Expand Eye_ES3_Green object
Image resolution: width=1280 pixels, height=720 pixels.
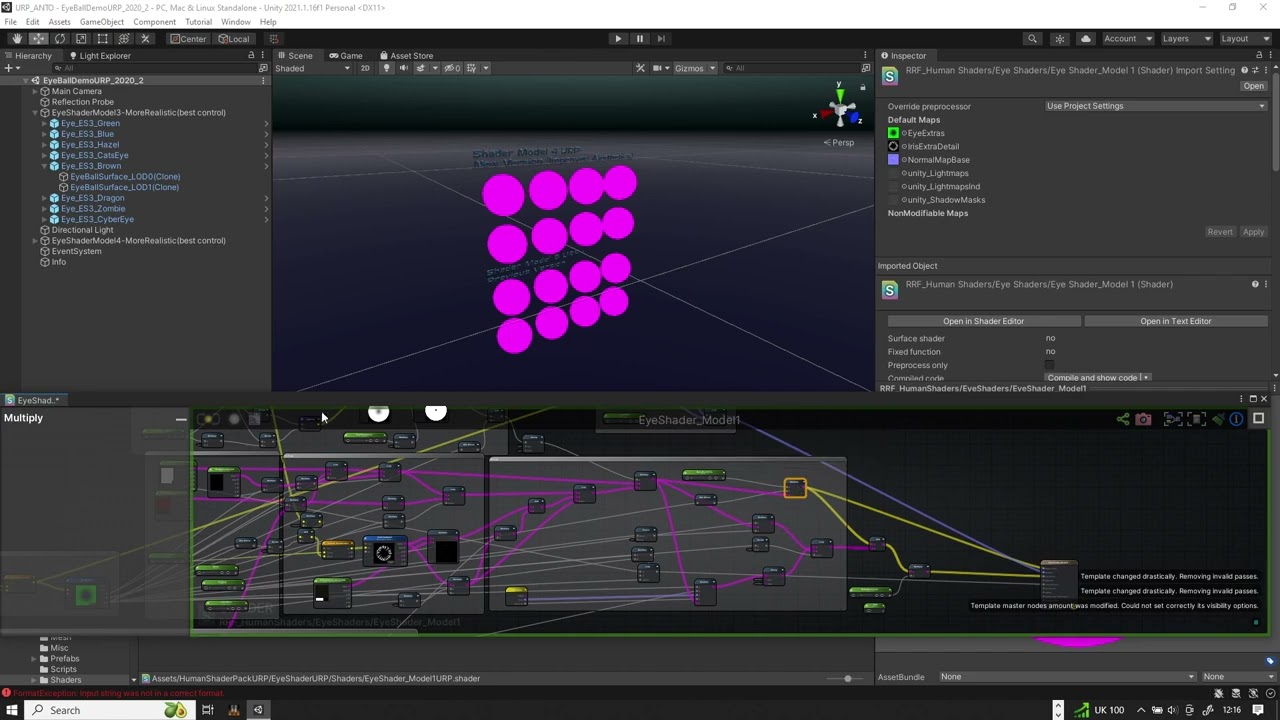(44, 123)
